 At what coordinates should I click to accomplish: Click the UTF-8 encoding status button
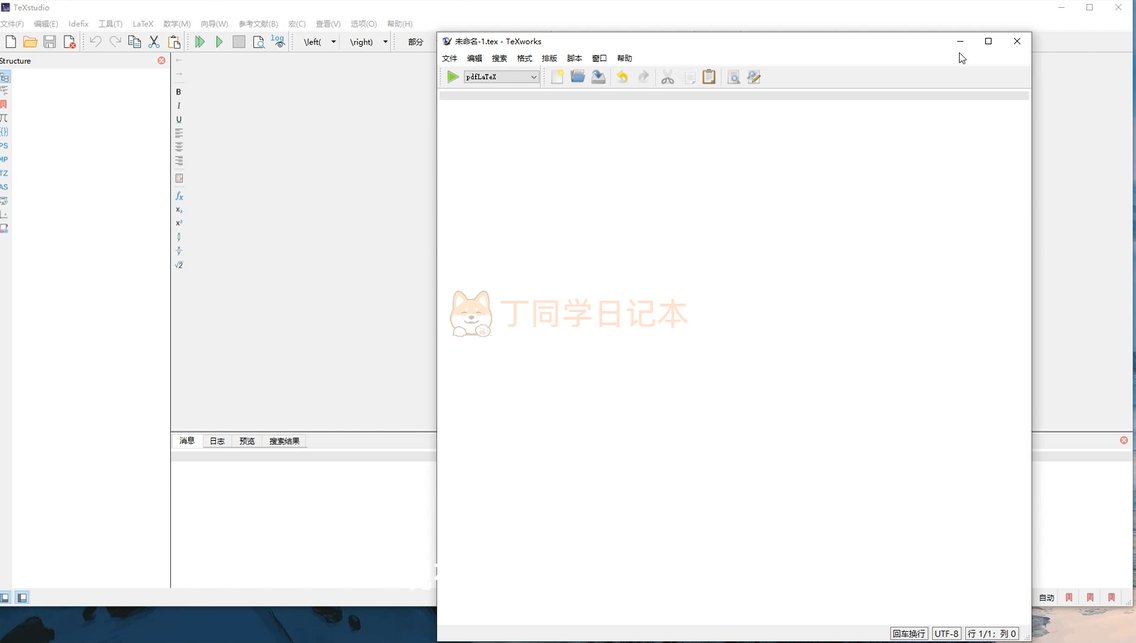pyautogui.click(x=946, y=634)
